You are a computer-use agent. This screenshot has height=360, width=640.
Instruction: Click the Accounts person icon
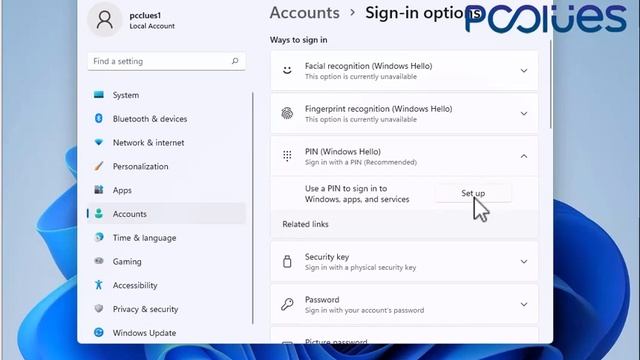(99, 213)
